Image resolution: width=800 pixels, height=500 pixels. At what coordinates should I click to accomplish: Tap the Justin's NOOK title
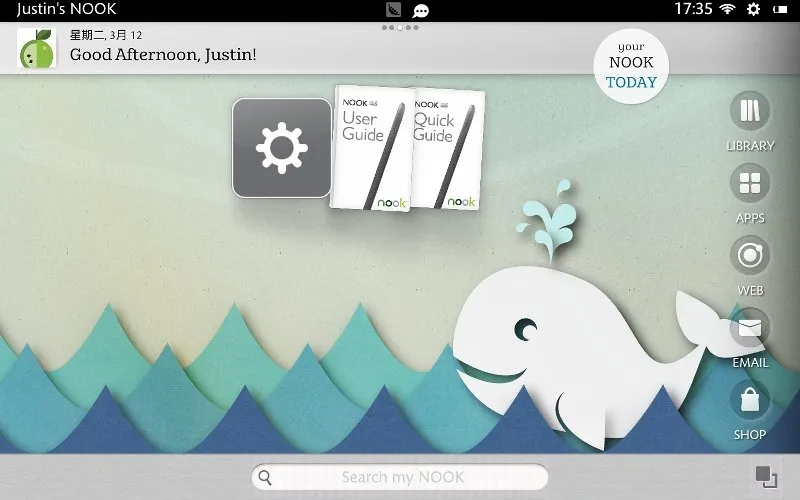[x=66, y=9]
